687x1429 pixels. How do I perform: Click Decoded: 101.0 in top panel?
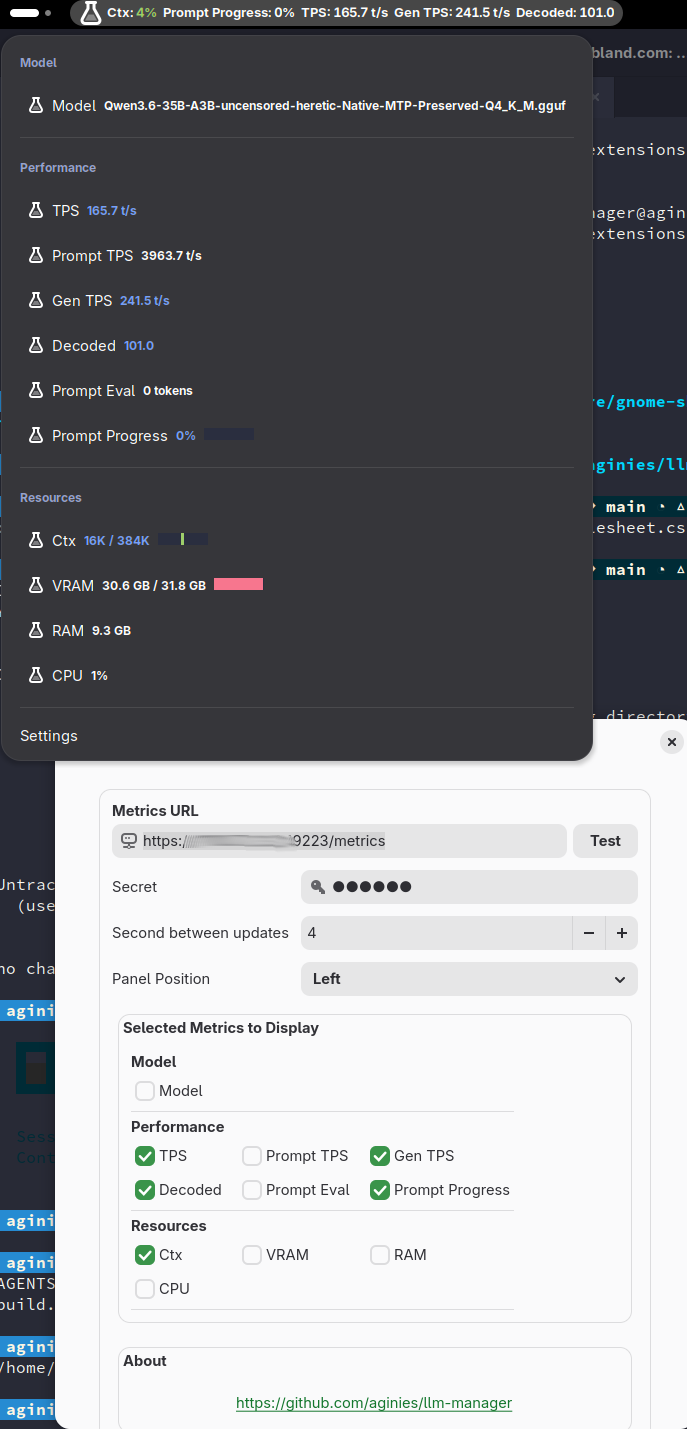tap(565, 13)
